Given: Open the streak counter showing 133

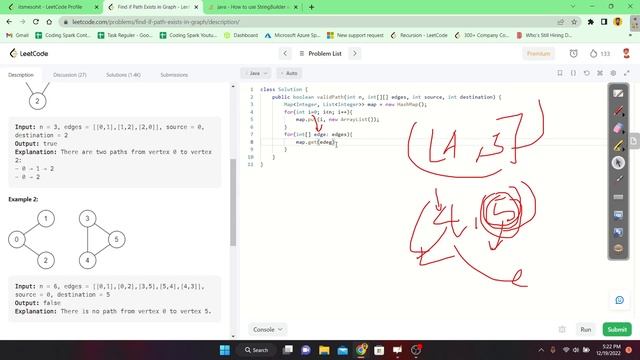Looking at the screenshot, I should (x=600, y=53).
